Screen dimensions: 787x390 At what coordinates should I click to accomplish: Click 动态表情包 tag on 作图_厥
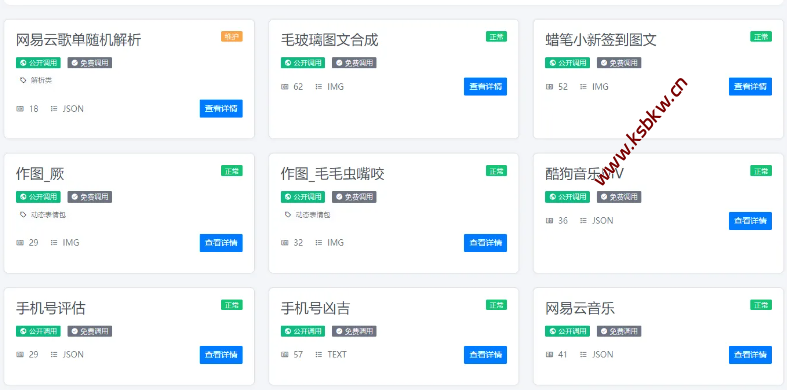point(48,214)
